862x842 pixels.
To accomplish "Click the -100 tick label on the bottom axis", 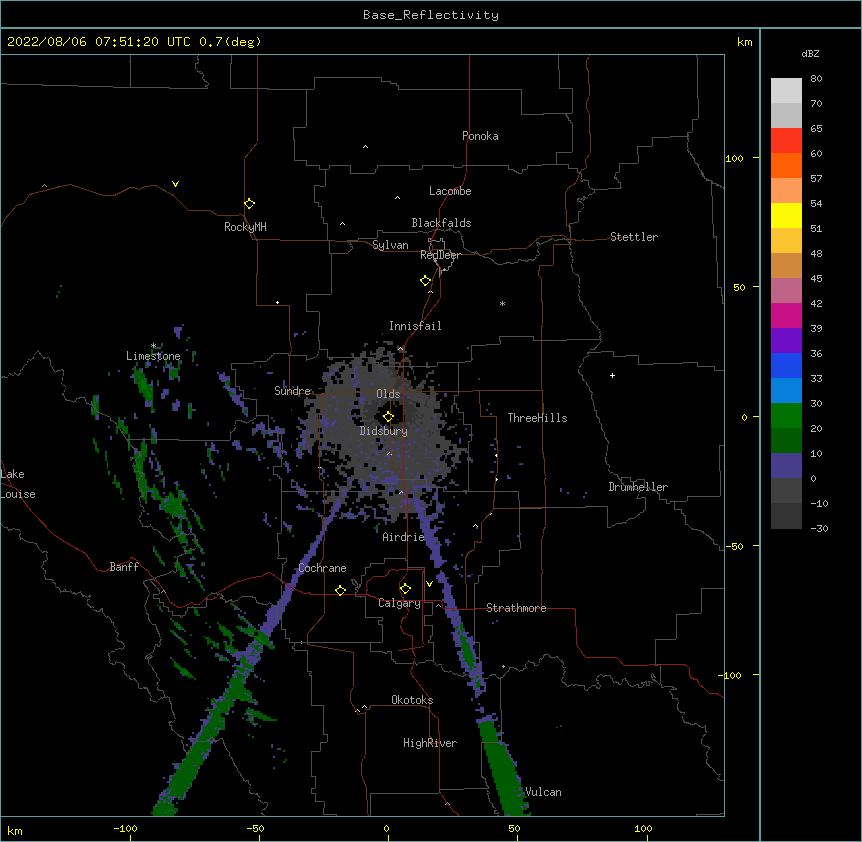I will (125, 828).
